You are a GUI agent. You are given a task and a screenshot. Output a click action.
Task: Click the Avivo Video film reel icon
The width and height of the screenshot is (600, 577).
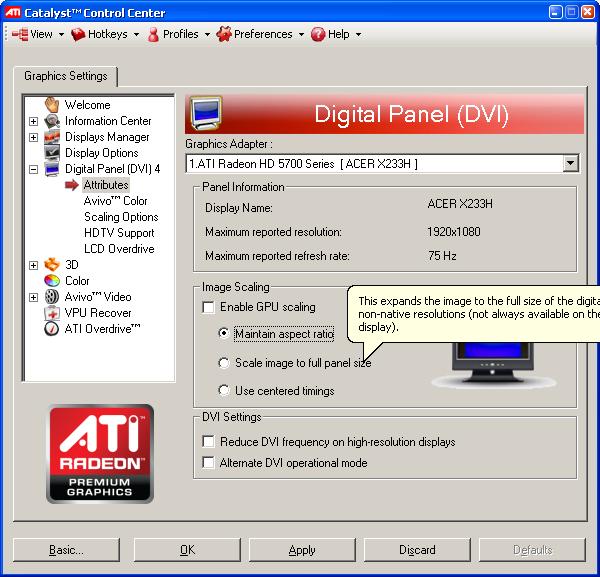[52, 297]
